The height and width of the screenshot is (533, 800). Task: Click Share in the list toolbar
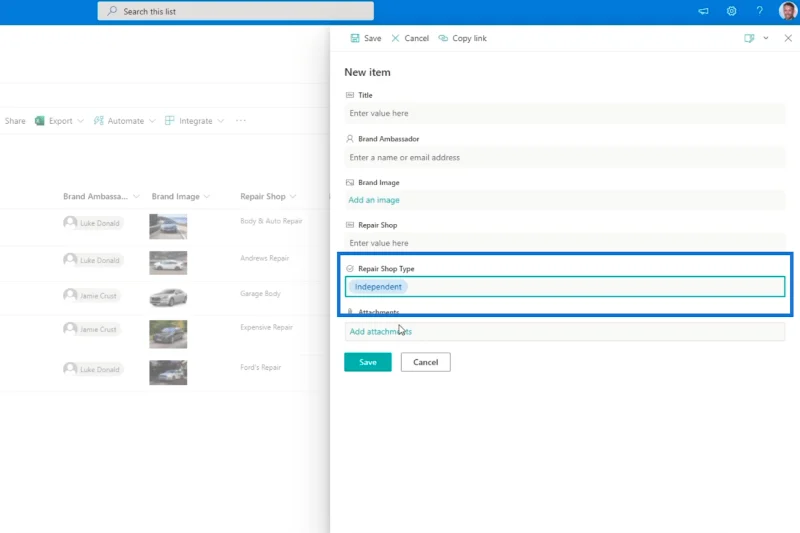[x=15, y=121]
